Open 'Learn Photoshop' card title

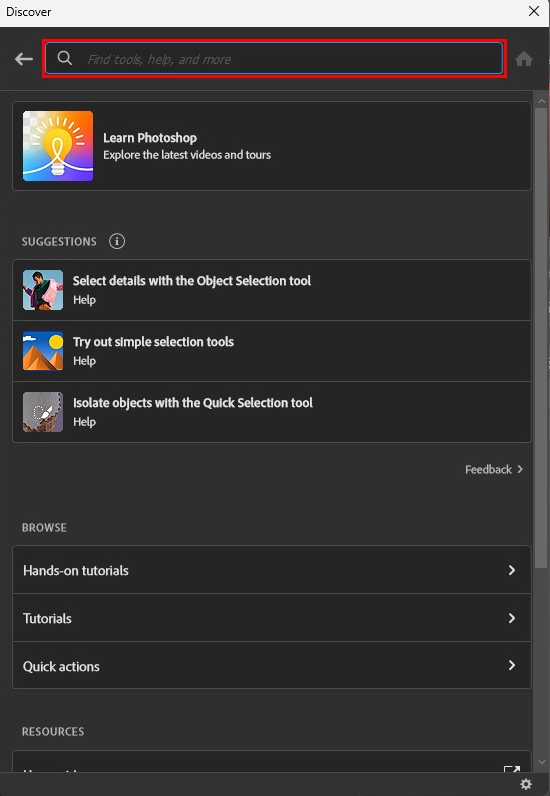pyautogui.click(x=150, y=138)
